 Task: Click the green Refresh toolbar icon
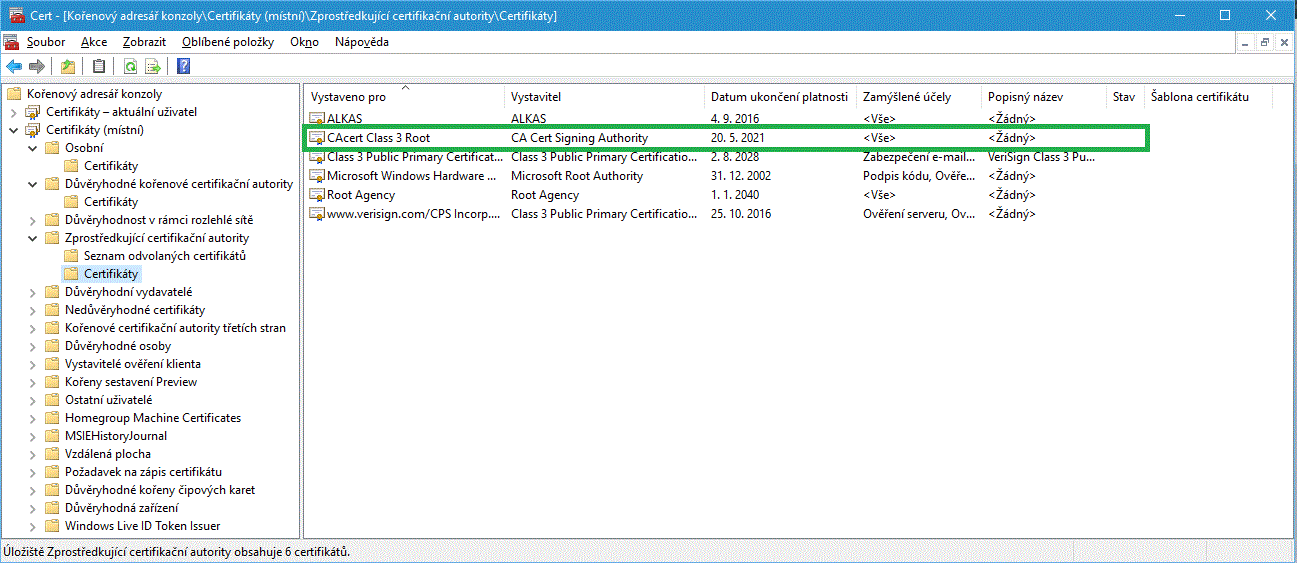(130, 67)
